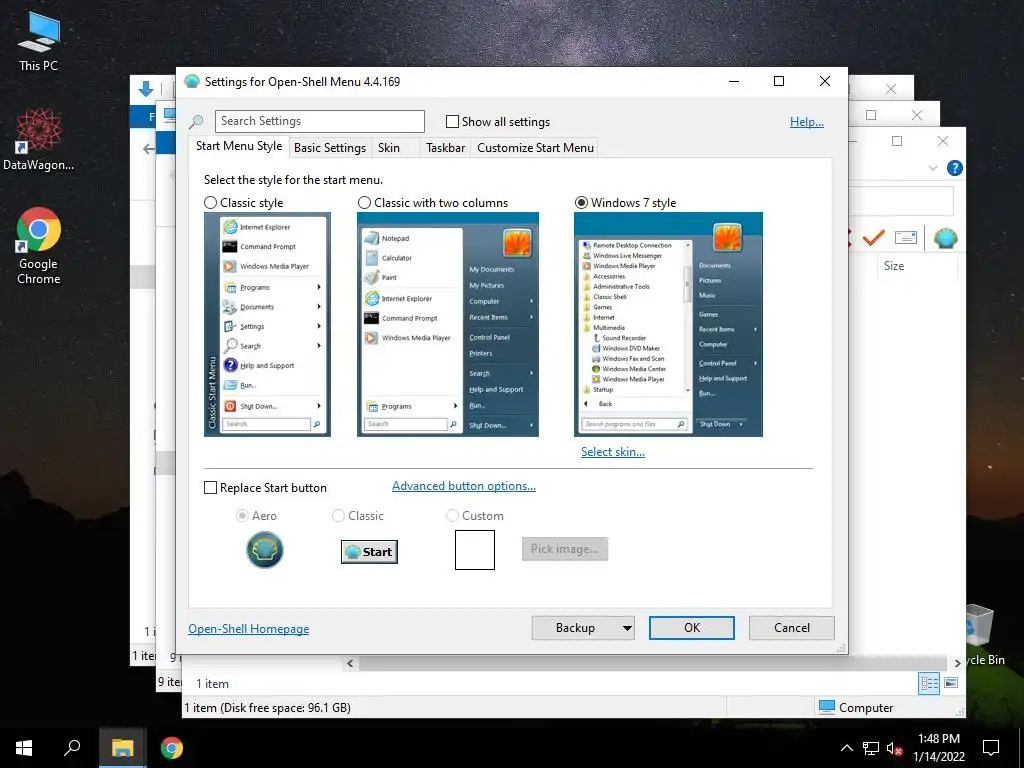Open the Google Chrome desktop shortcut

point(38,246)
